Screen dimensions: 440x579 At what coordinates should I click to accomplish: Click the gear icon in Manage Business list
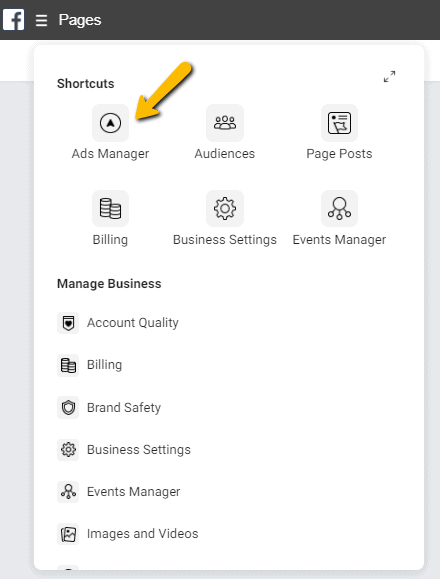68,450
